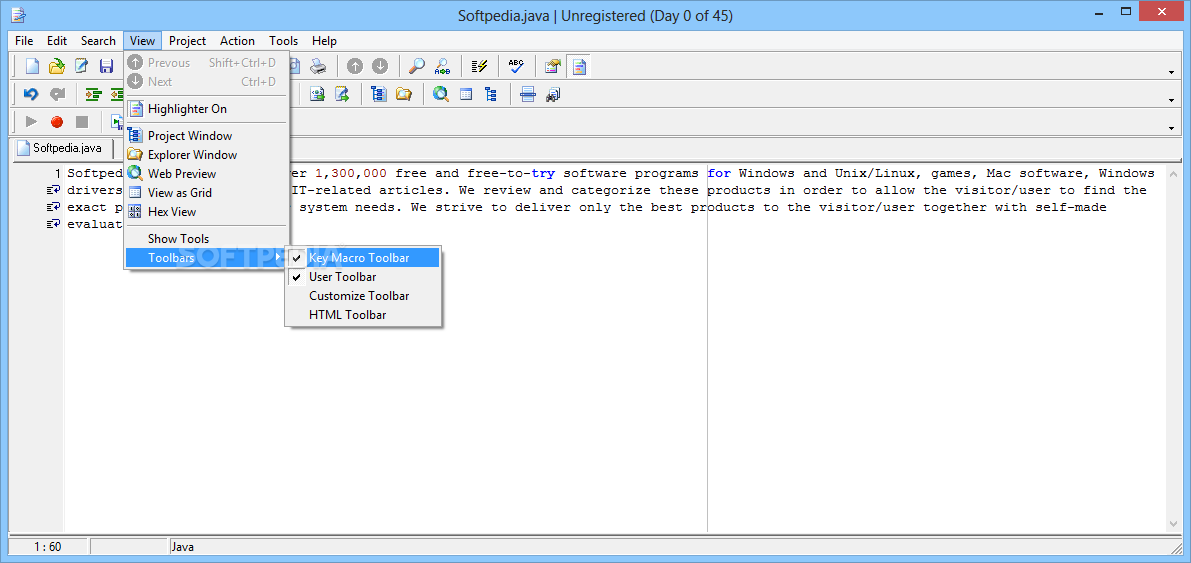Viewport: 1191px width, 563px height.
Task: Create a new file with toolbar icon
Action: coord(32,66)
